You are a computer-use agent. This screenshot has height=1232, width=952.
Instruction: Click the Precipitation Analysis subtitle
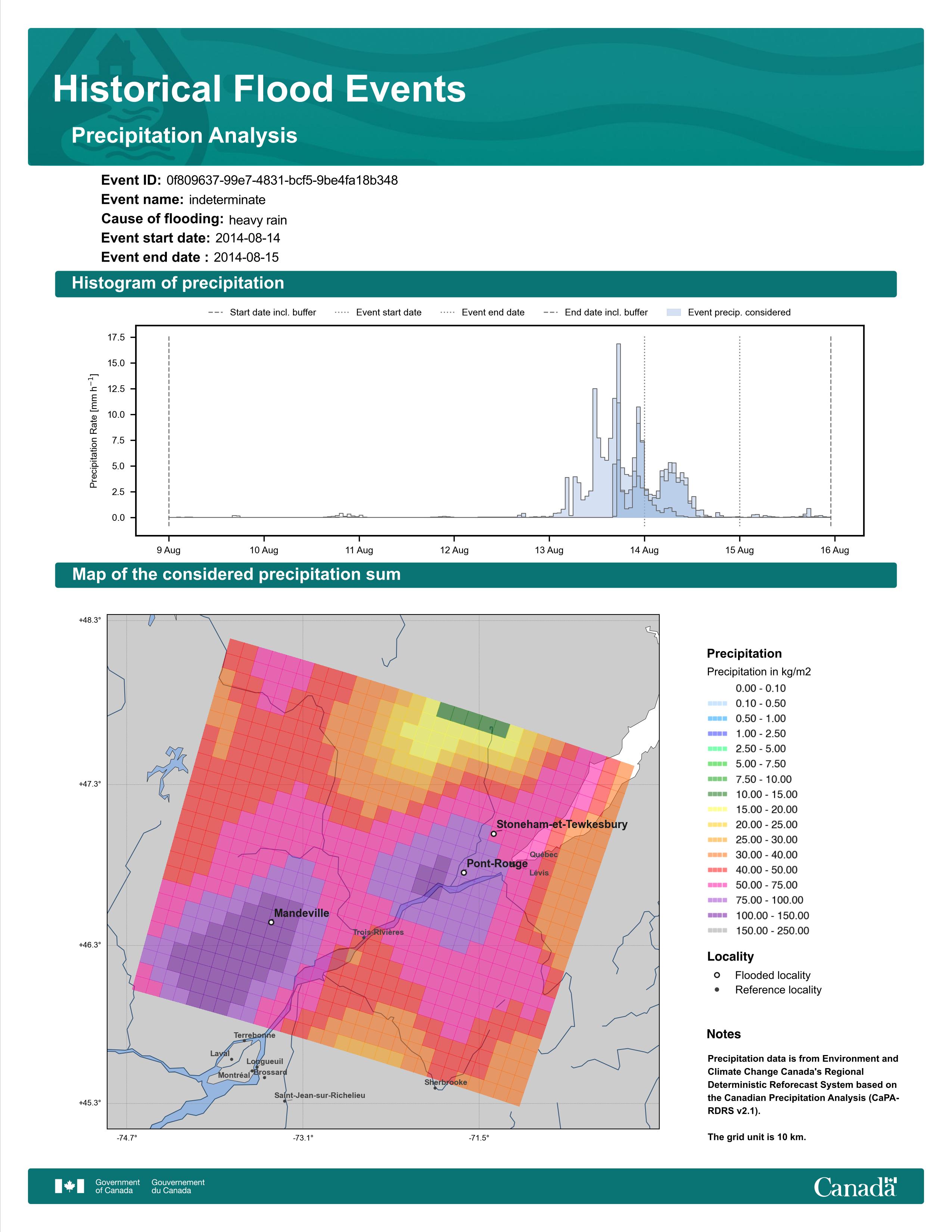coord(184,136)
